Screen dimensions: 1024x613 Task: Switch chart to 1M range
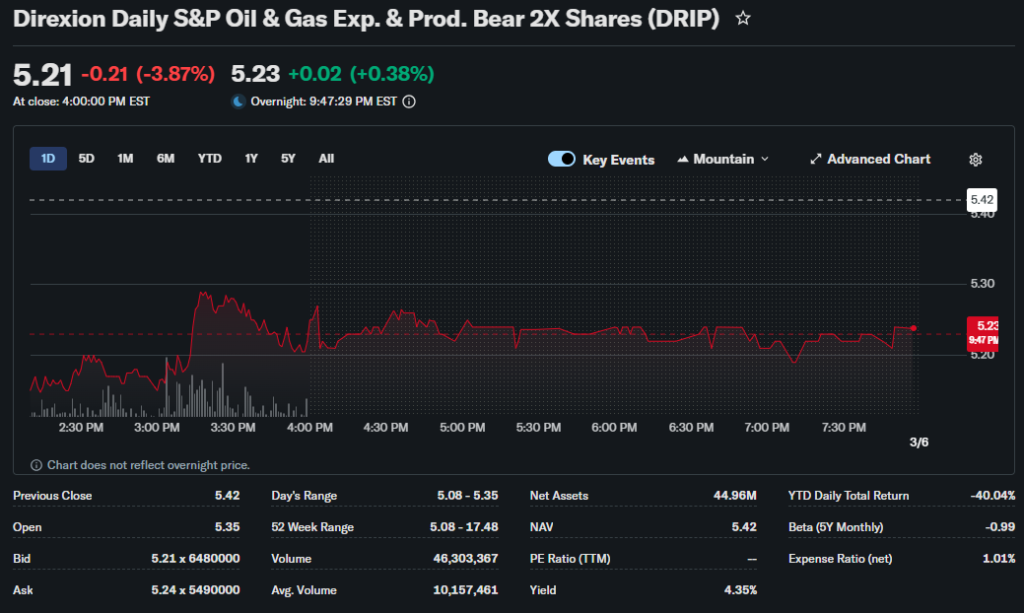point(125,158)
